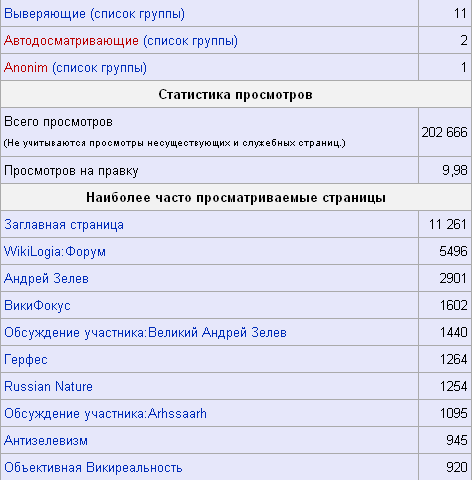Open the ВикиФокус page link

[37, 306]
